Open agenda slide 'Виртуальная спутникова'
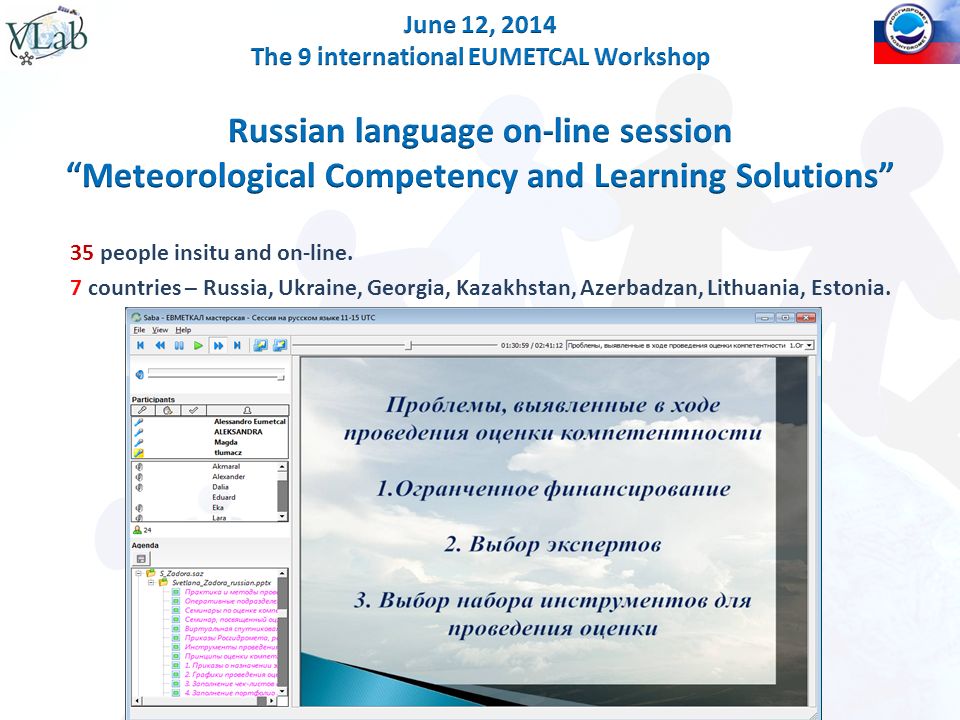The width and height of the screenshot is (960, 720). pyautogui.click(x=231, y=629)
